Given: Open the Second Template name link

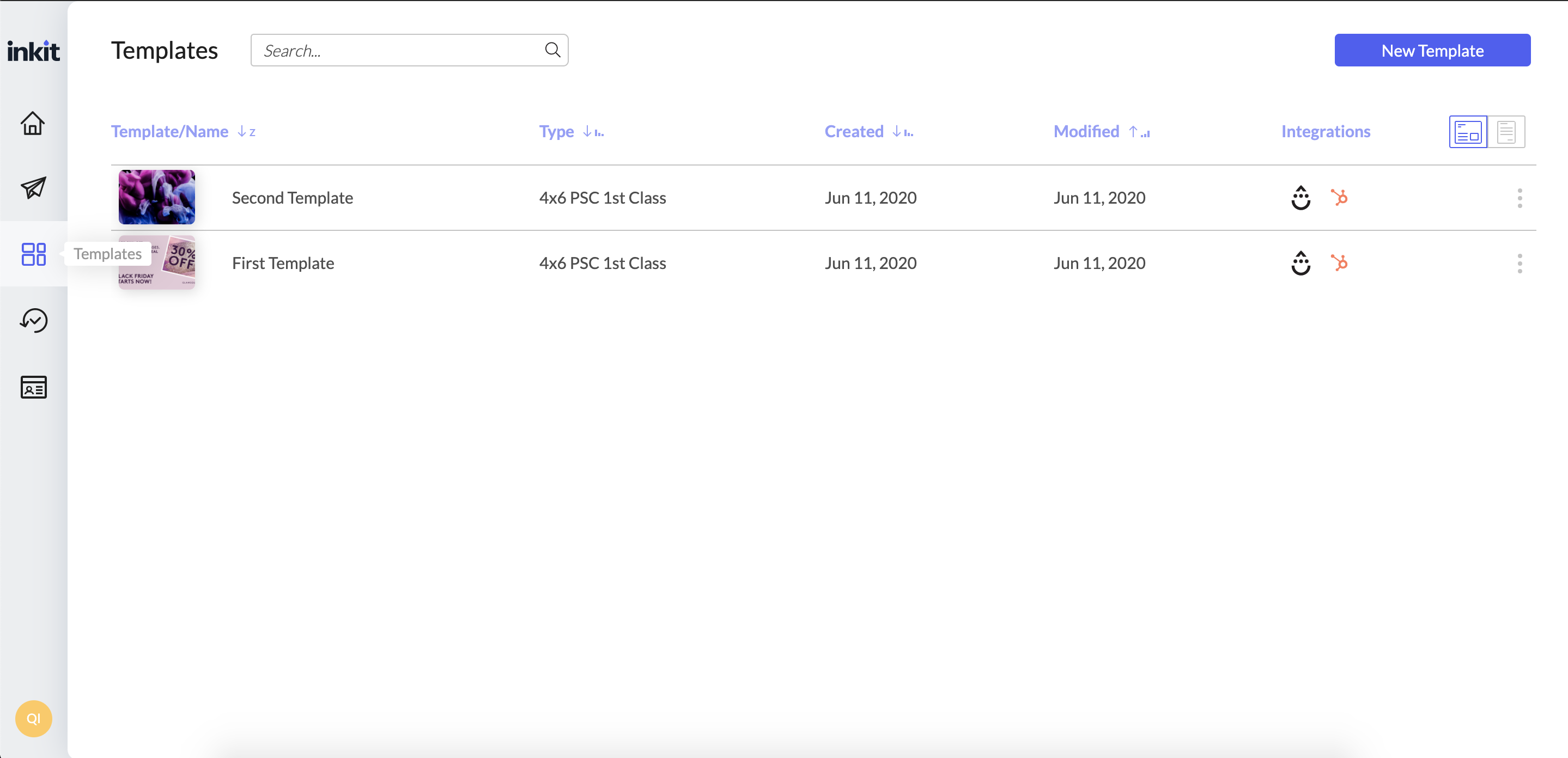Looking at the screenshot, I should [x=292, y=198].
